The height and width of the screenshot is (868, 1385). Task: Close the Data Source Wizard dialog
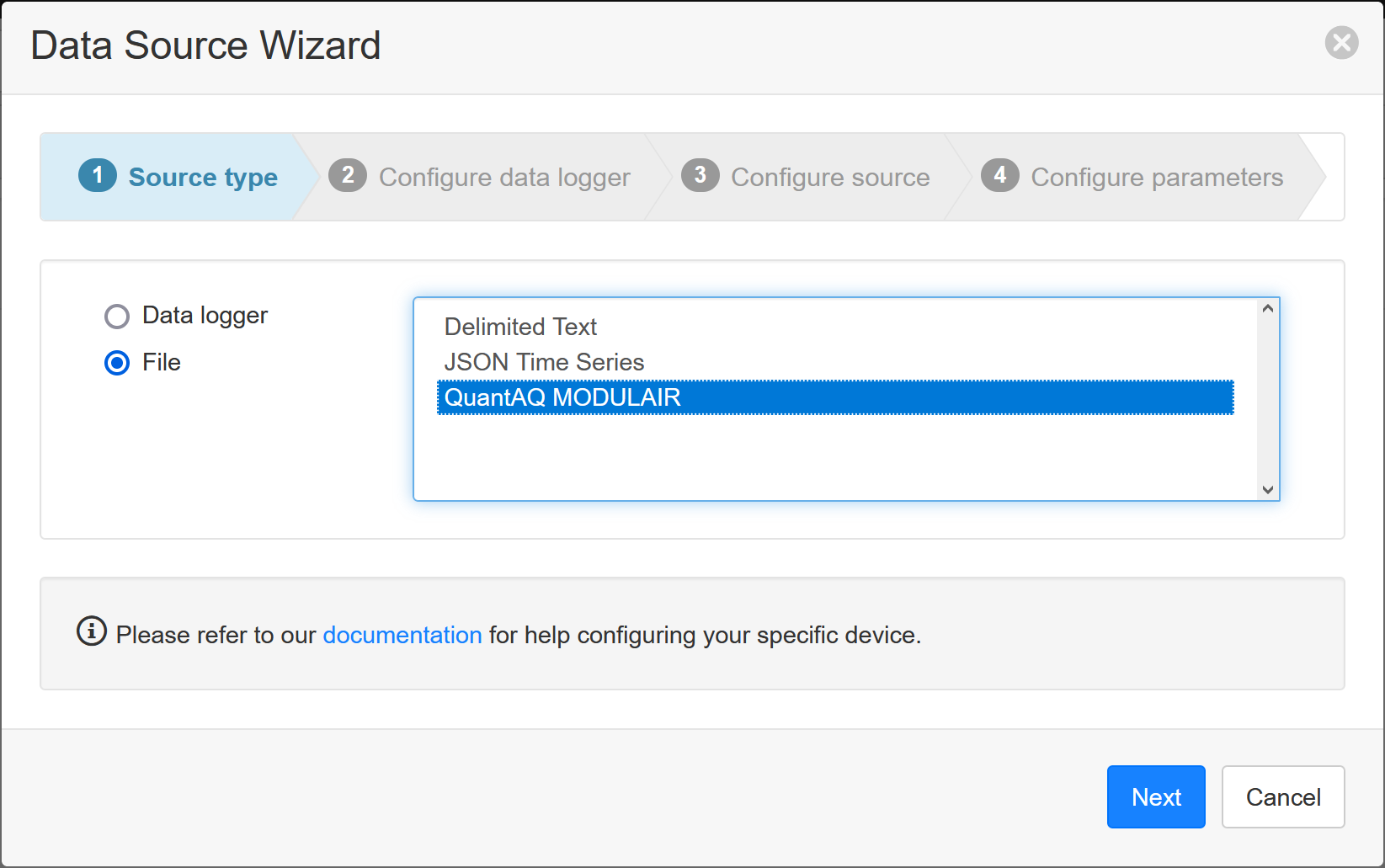pyautogui.click(x=1341, y=42)
